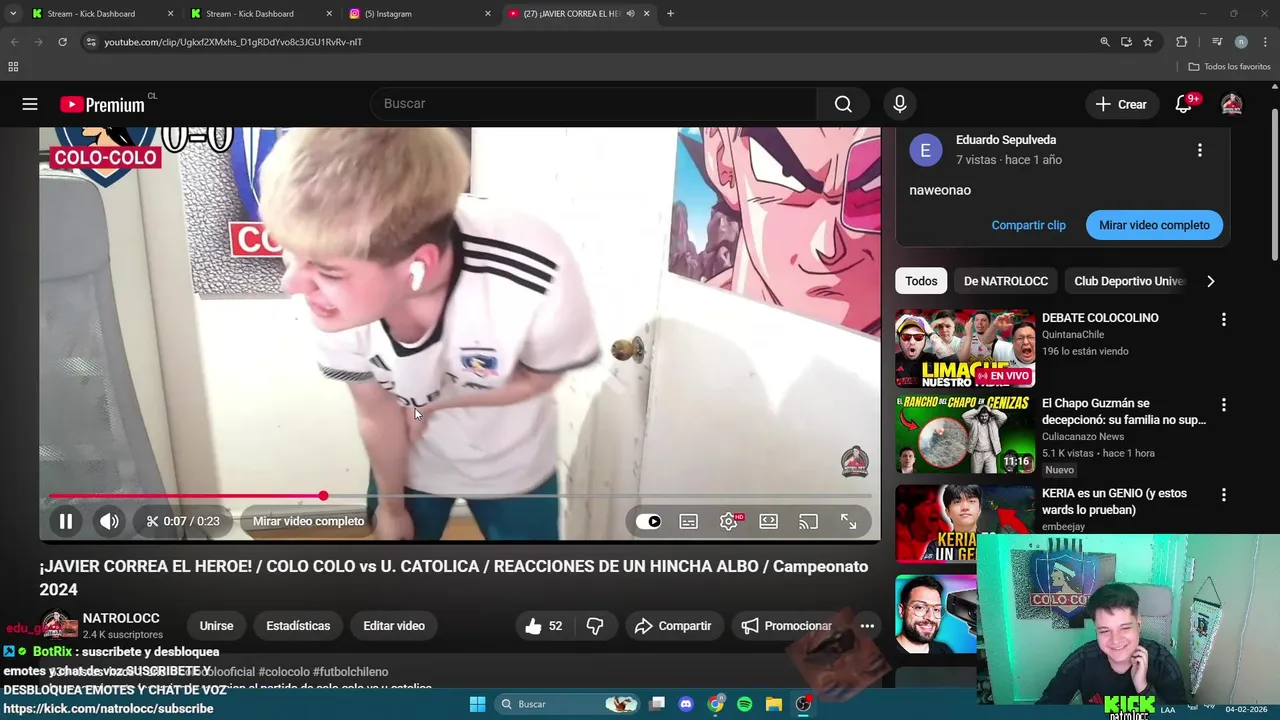Toggle subtitles on the player
This screenshot has width=1280, height=720.
[688, 521]
